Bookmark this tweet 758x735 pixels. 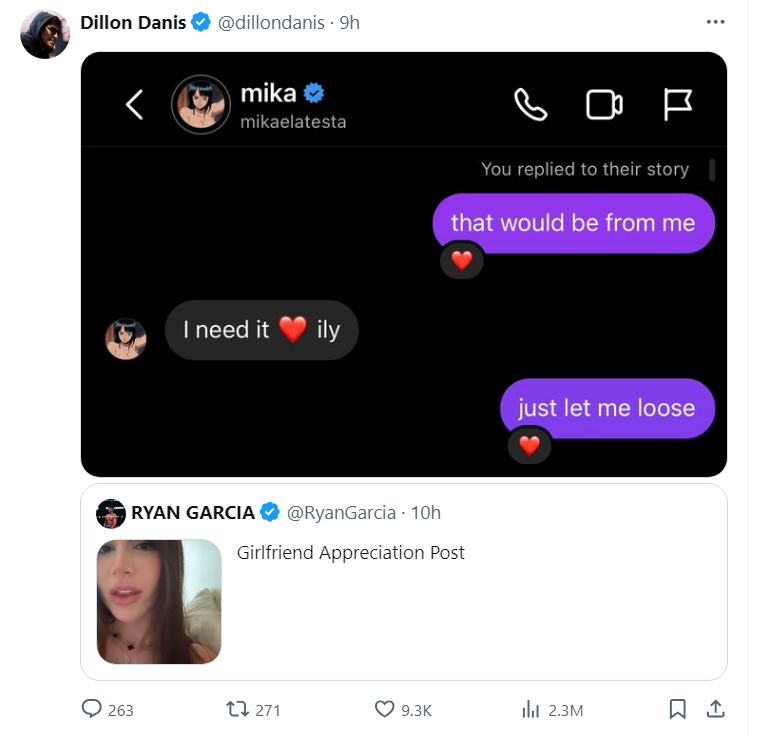pos(677,709)
